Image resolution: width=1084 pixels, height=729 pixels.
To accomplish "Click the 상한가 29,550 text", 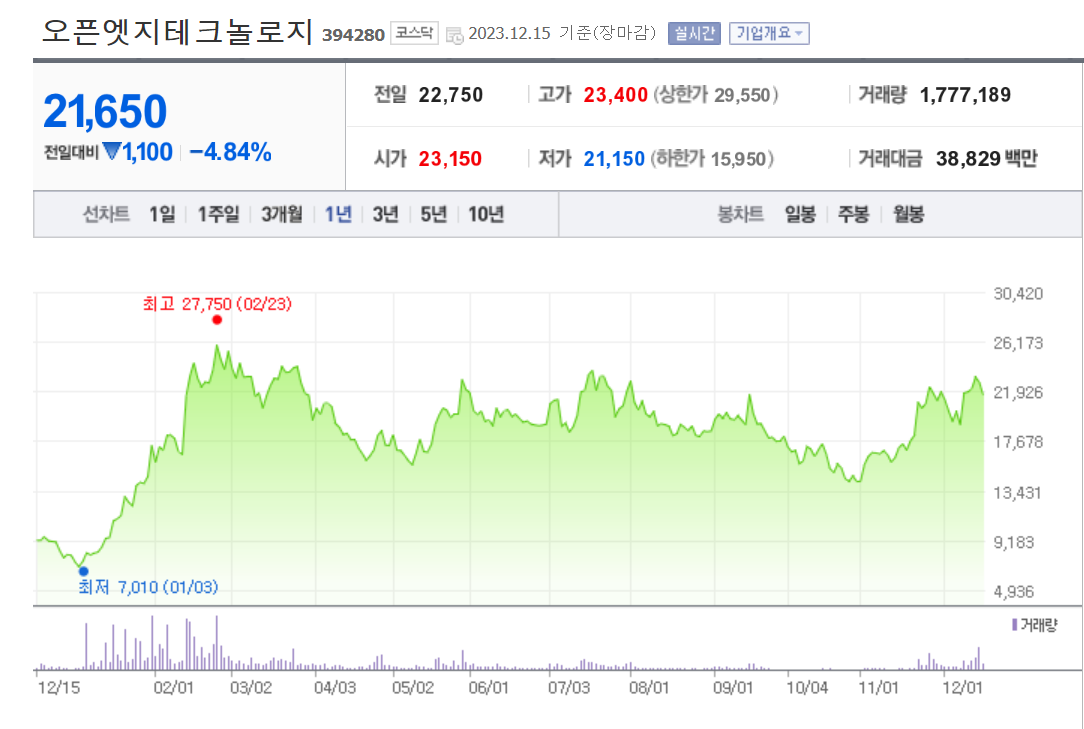I will click(716, 95).
